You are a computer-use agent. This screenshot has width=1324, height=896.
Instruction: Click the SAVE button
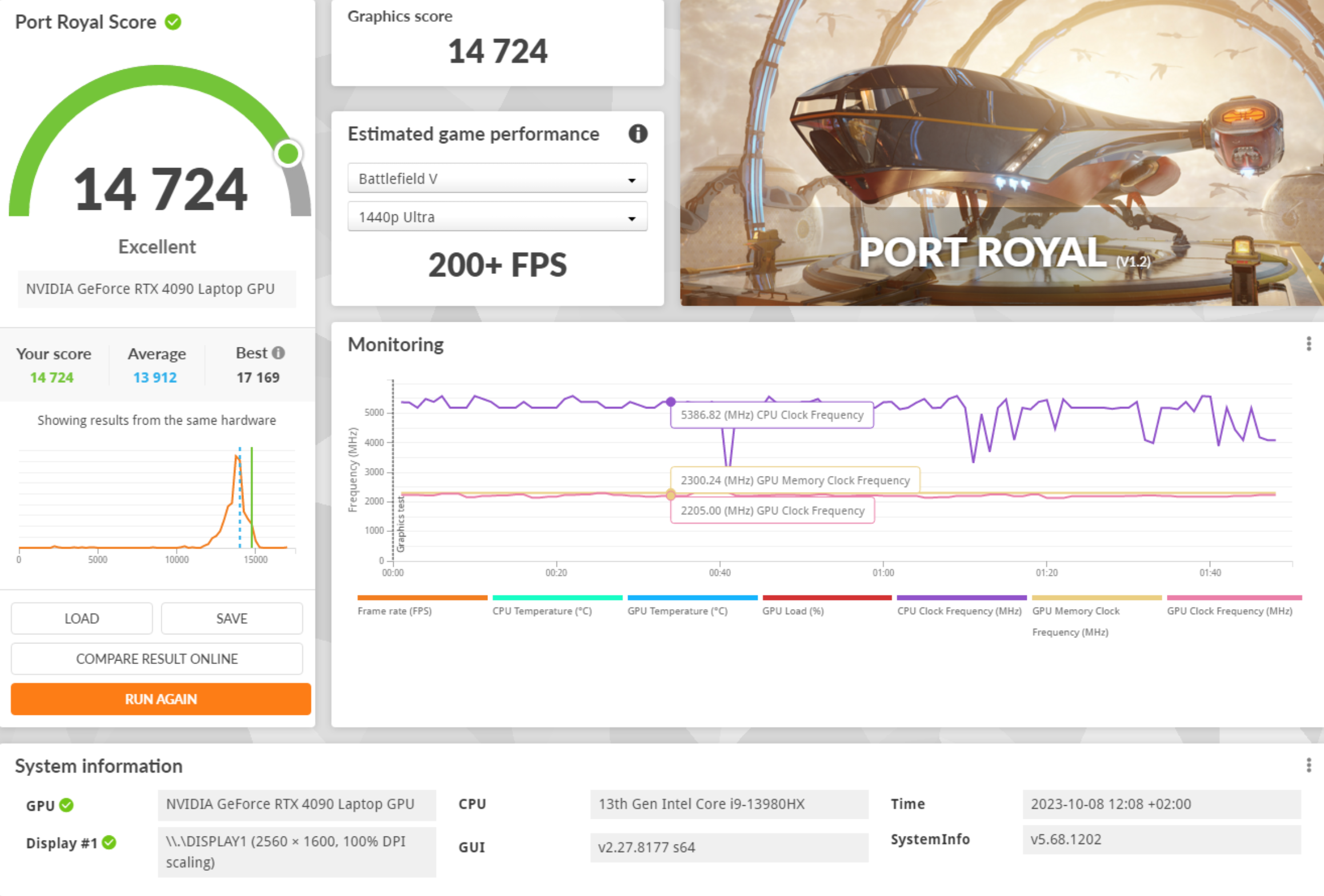click(231, 618)
